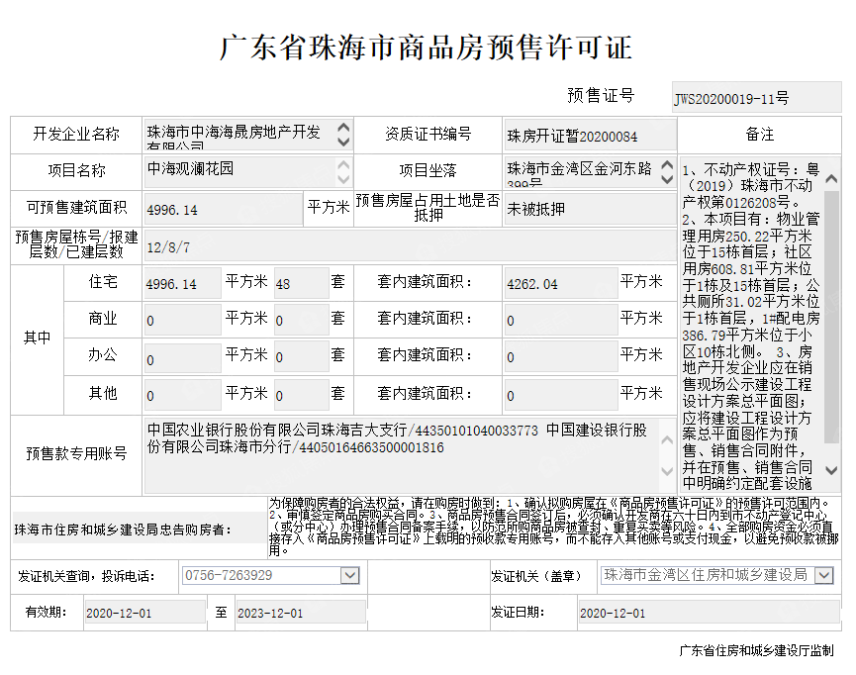Image resolution: width=856 pixels, height=675 pixels.
Task: Click the 预售证号 field JWS20200019-11号
Action: [x=756, y=98]
